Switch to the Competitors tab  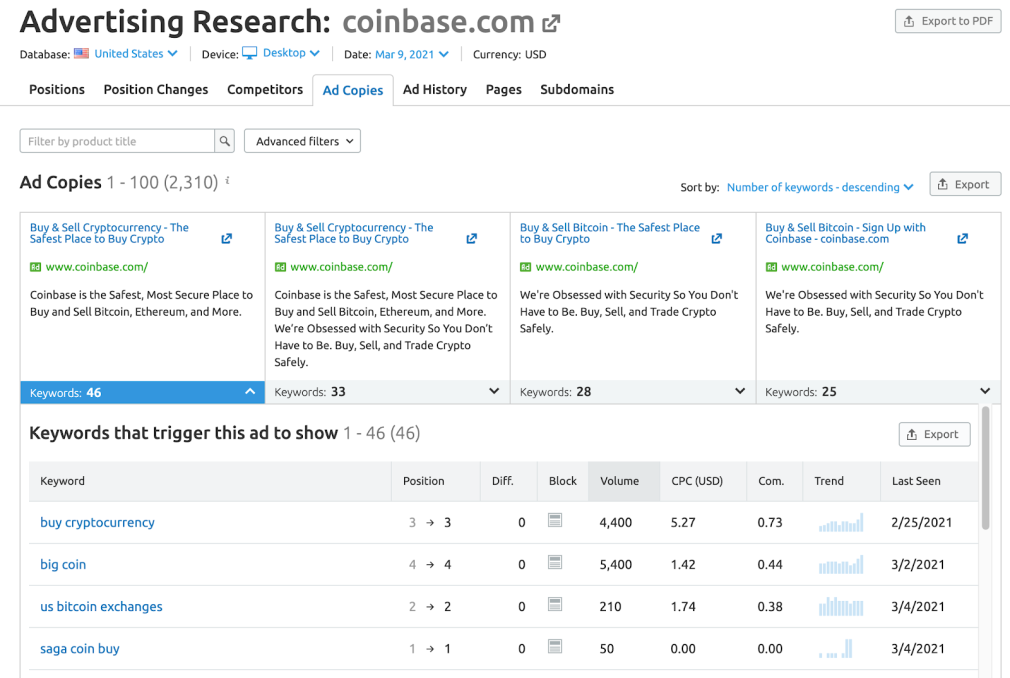(264, 89)
